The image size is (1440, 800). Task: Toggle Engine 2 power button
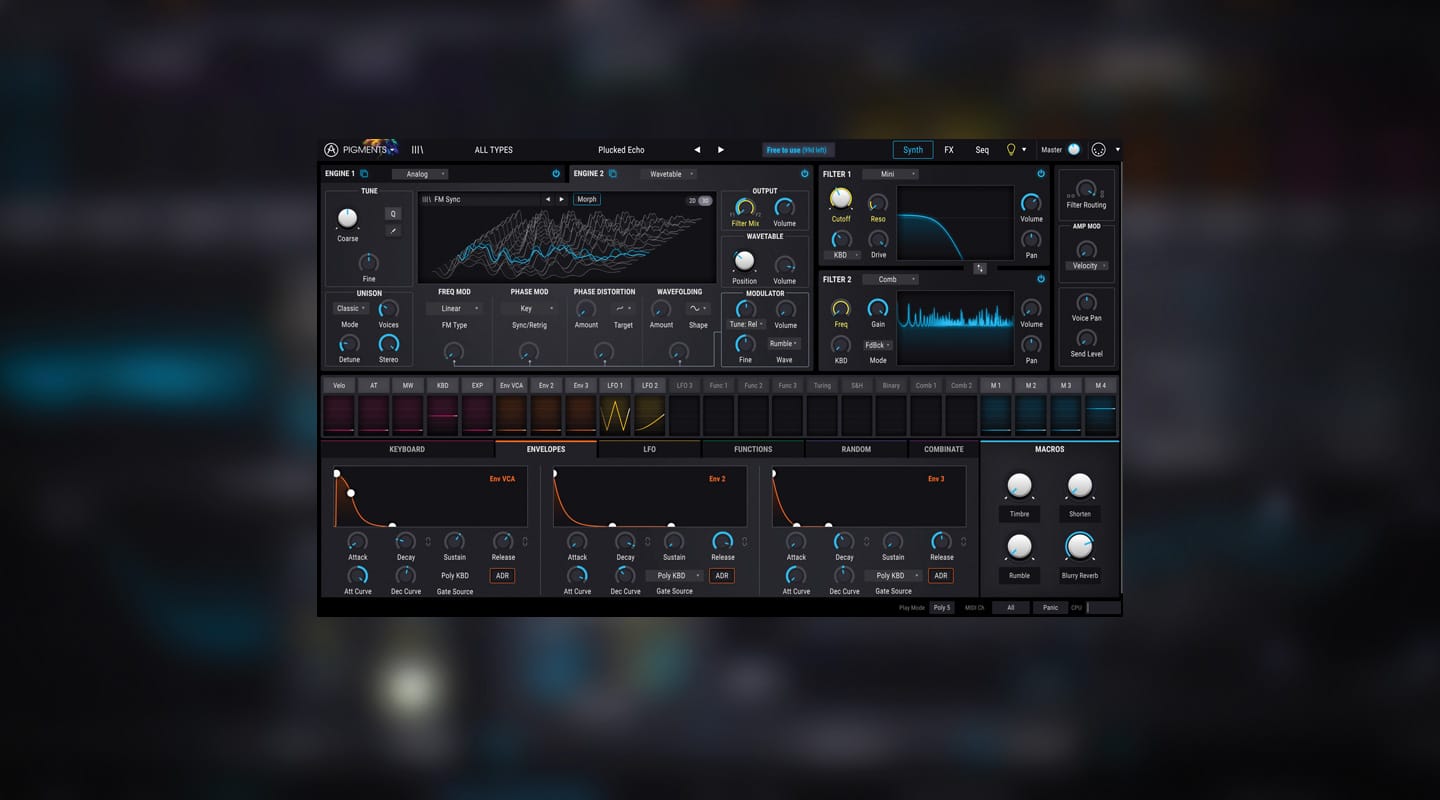pyautogui.click(x=804, y=174)
